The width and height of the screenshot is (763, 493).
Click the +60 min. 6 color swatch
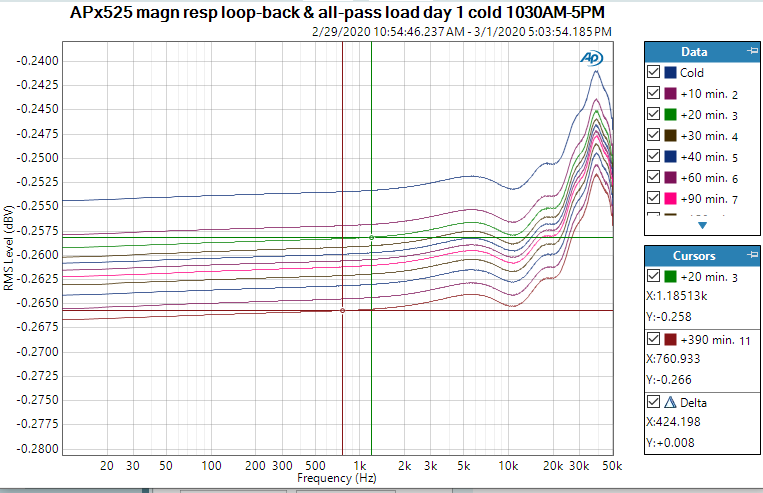[x=670, y=177]
